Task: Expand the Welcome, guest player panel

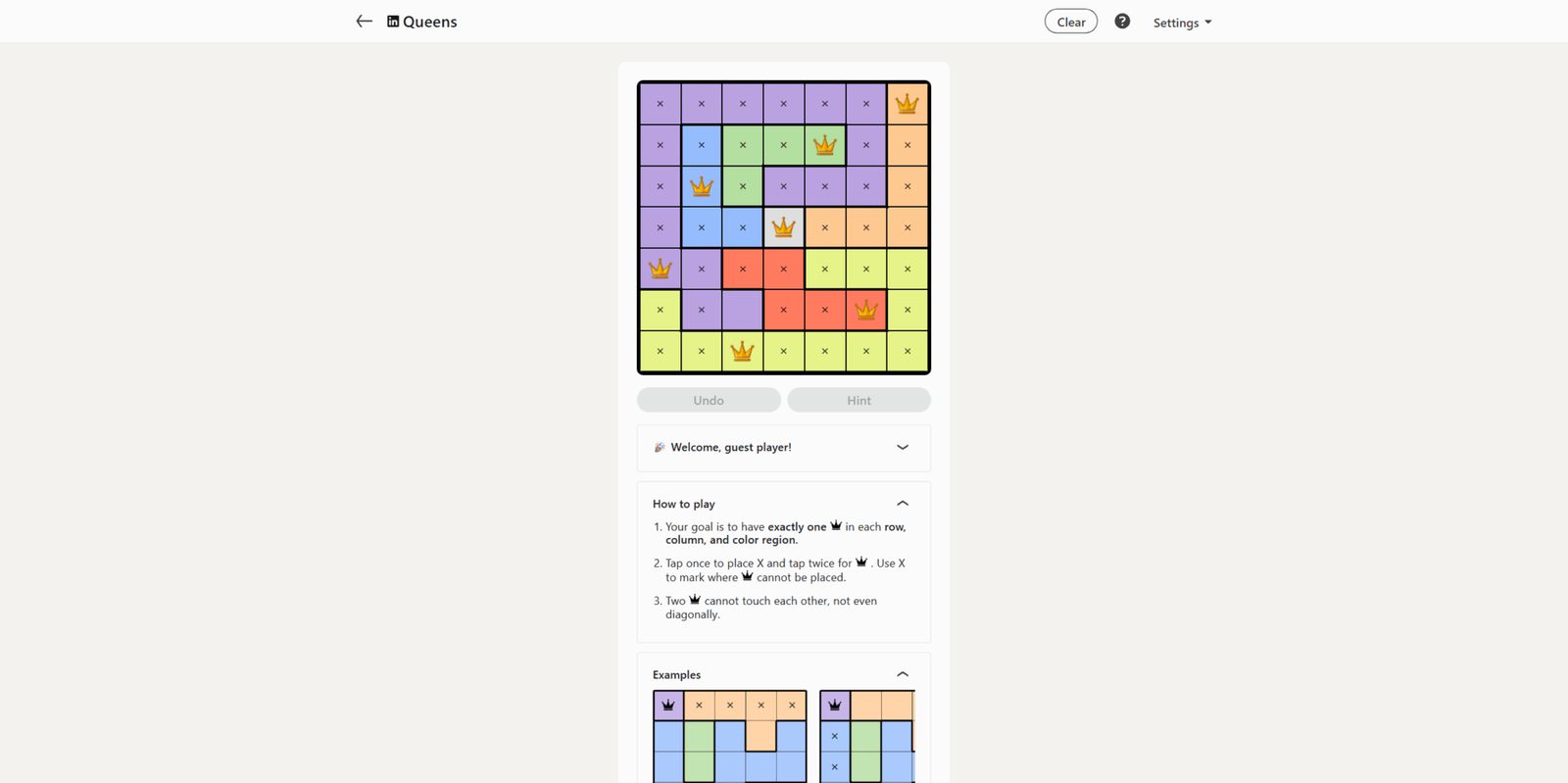Action: click(x=784, y=448)
